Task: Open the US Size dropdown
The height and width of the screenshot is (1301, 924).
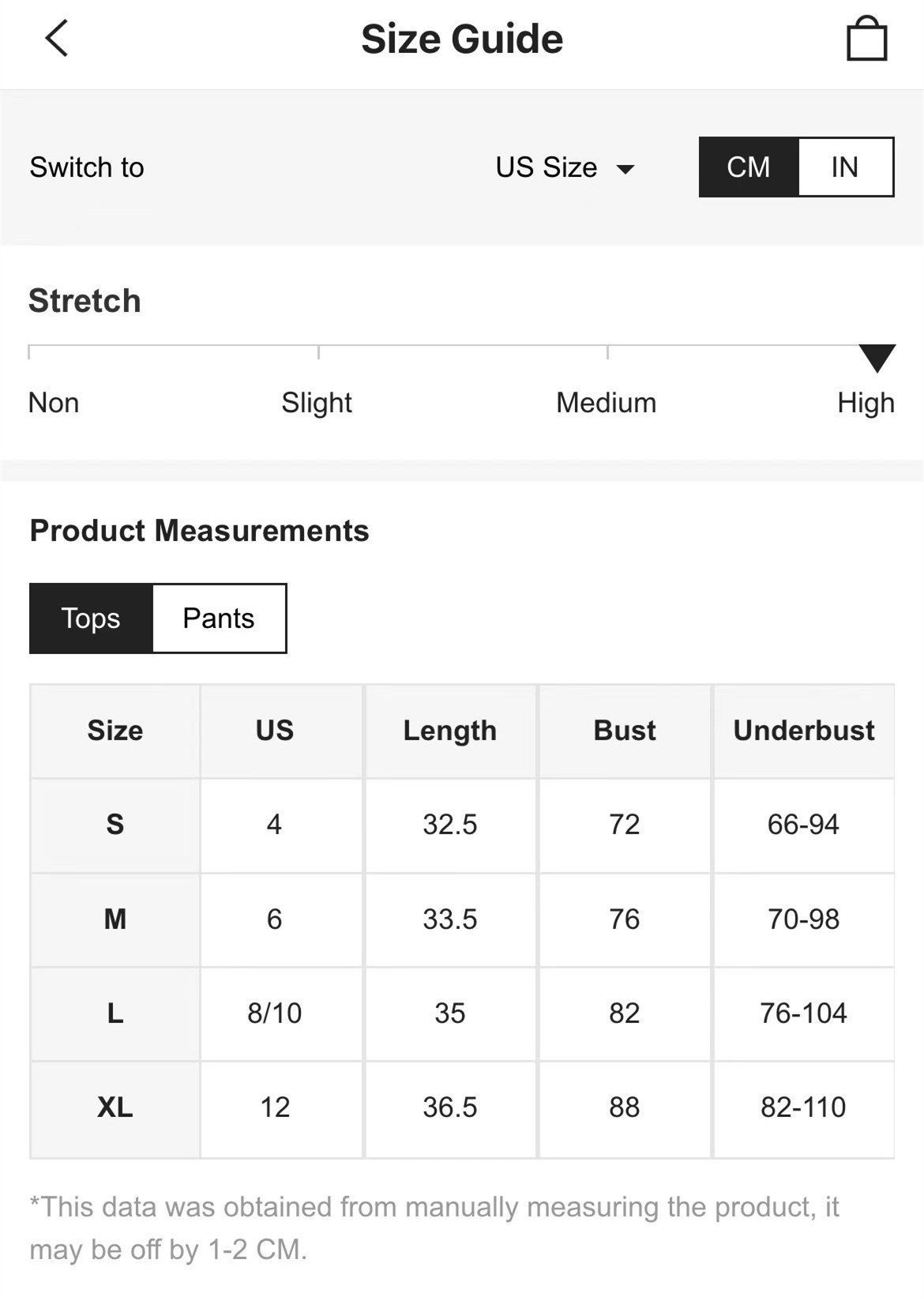Action: 547,167
